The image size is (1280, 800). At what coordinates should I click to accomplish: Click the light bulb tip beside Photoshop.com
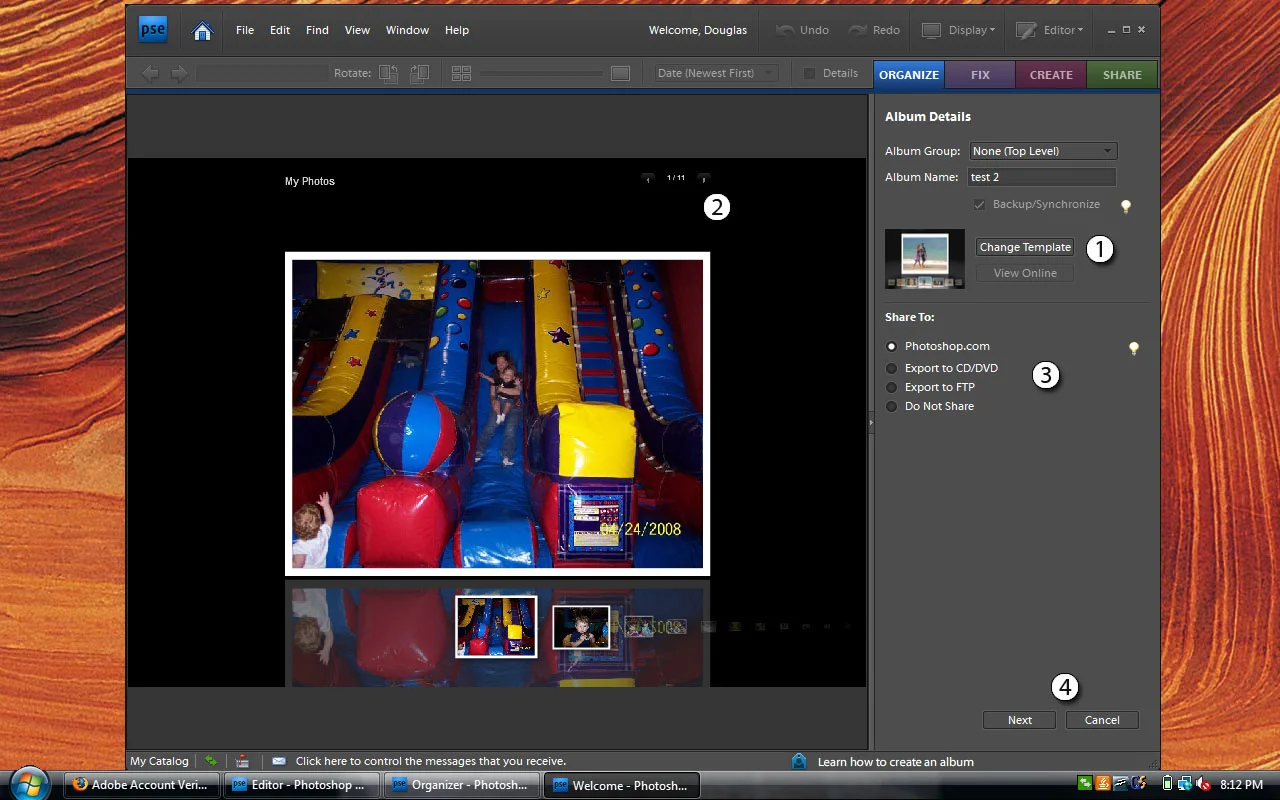[x=1134, y=348]
